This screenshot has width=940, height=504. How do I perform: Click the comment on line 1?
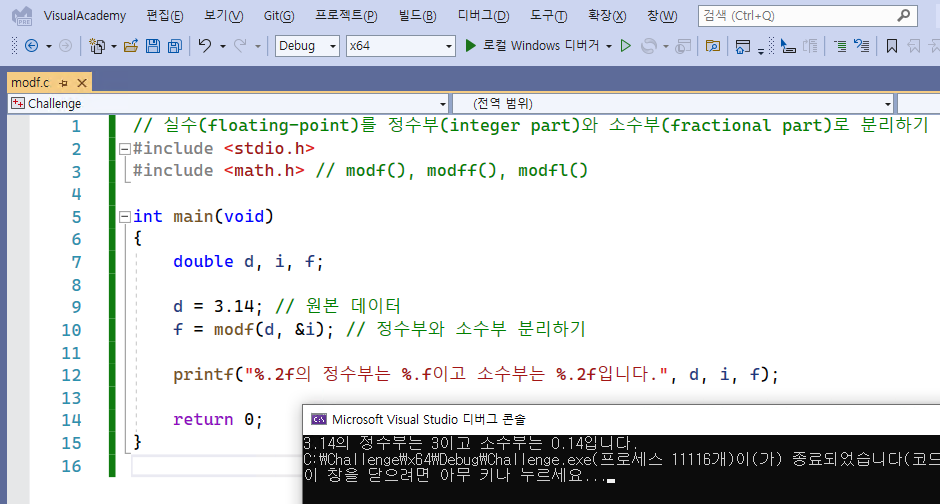[x=531, y=125]
